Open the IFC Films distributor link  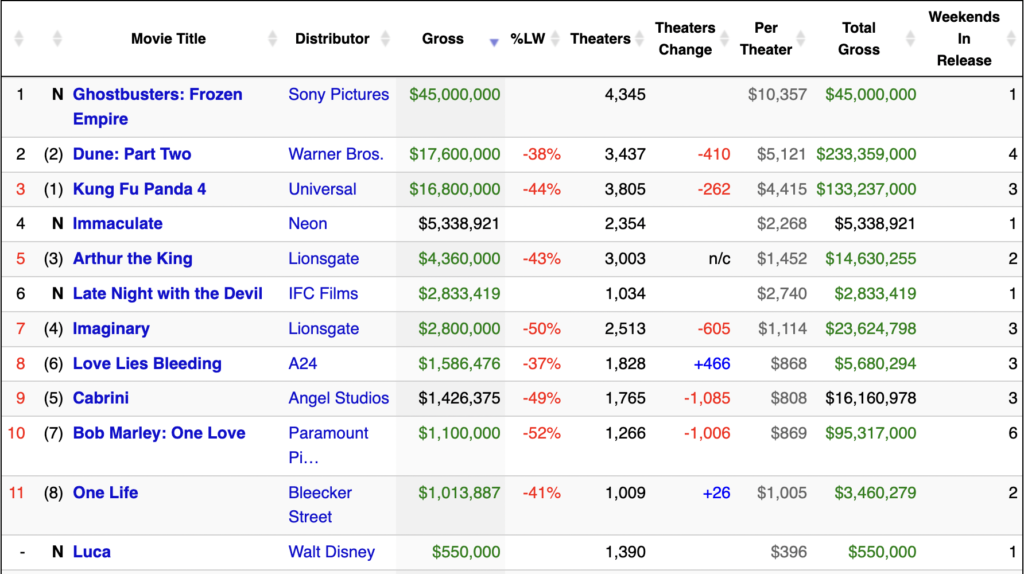coord(323,294)
